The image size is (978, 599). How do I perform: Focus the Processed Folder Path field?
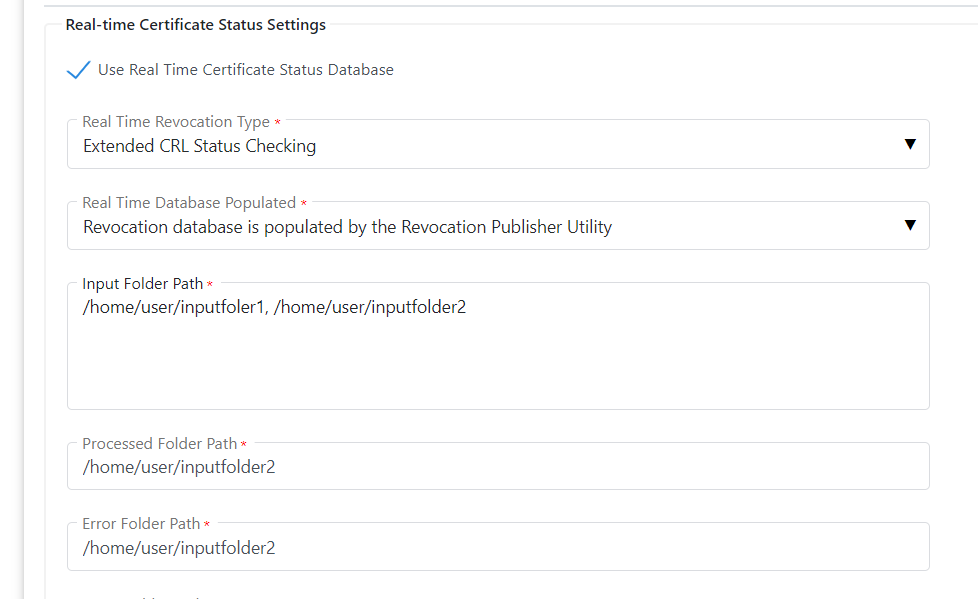(x=497, y=467)
